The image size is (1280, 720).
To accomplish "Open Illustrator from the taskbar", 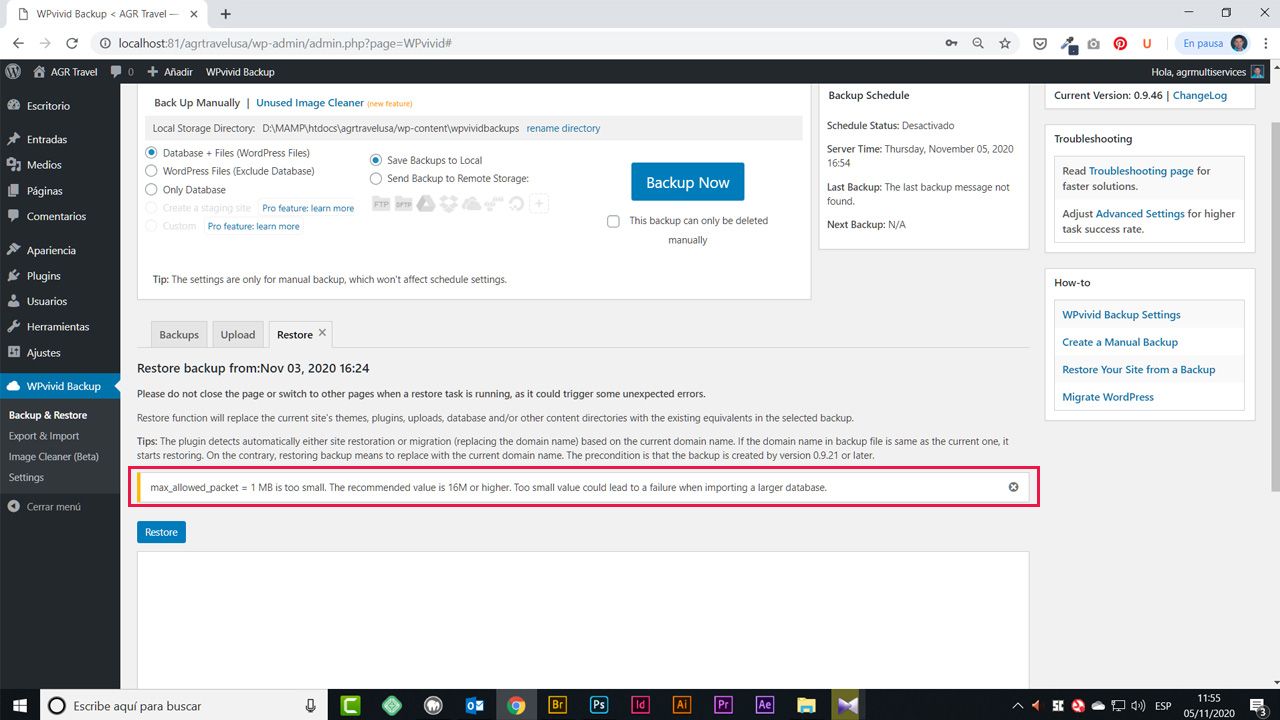I will pyautogui.click(x=682, y=705).
